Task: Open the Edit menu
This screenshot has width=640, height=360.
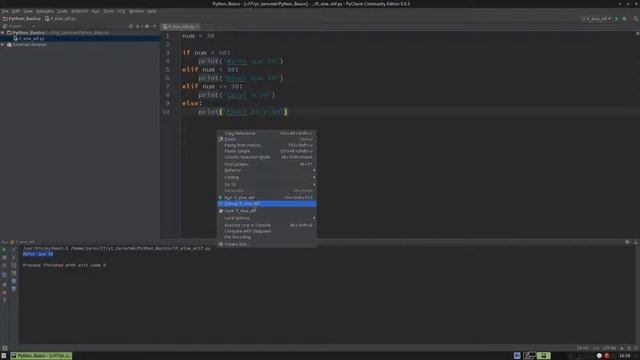Action: (16, 11)
